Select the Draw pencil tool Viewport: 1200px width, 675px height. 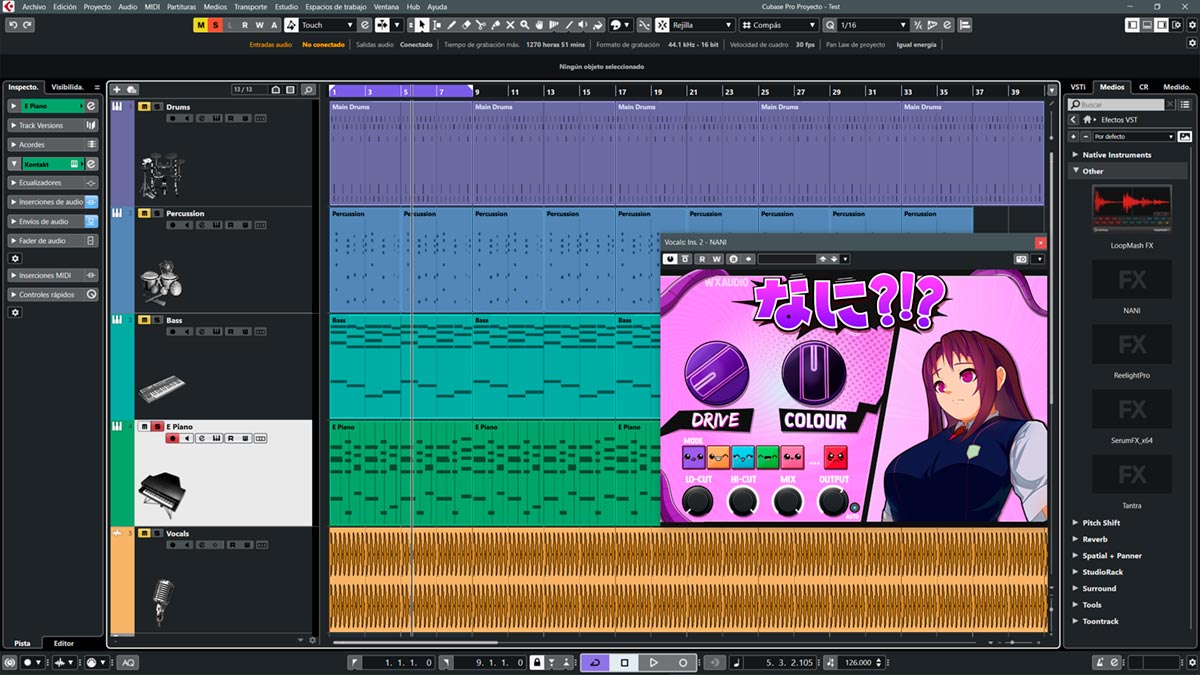(x=452, y=25)
